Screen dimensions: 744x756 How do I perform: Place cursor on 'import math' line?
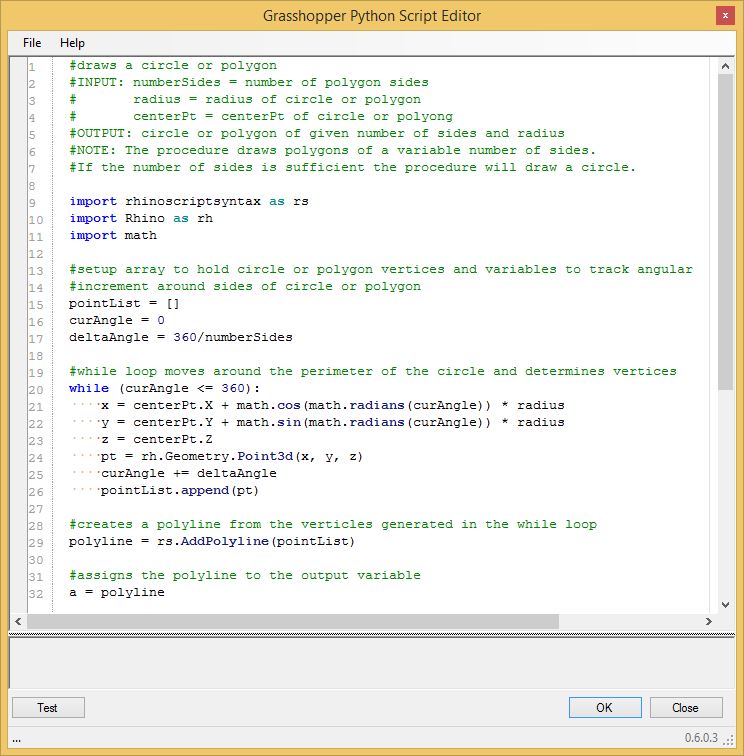113,235
